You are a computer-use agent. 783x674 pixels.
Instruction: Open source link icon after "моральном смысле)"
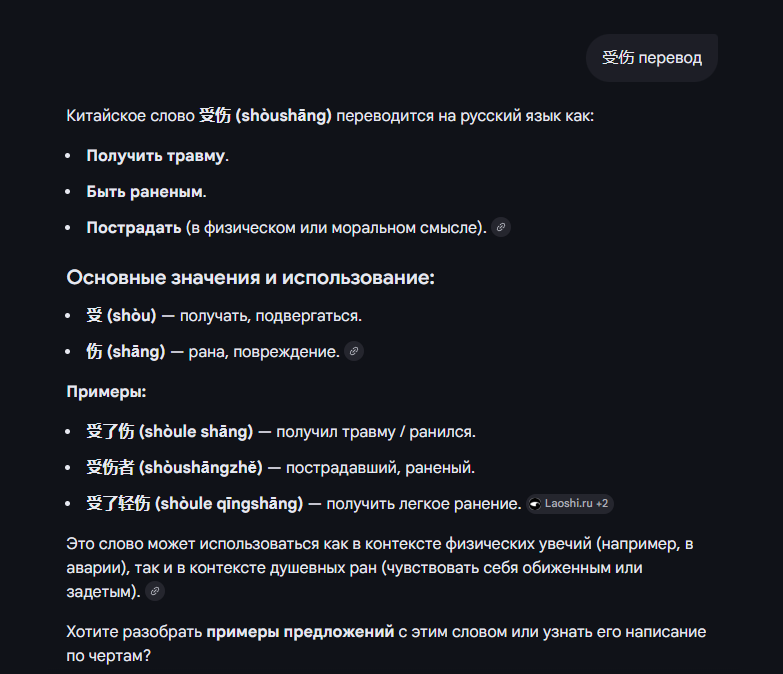click(x=501, y=228)
